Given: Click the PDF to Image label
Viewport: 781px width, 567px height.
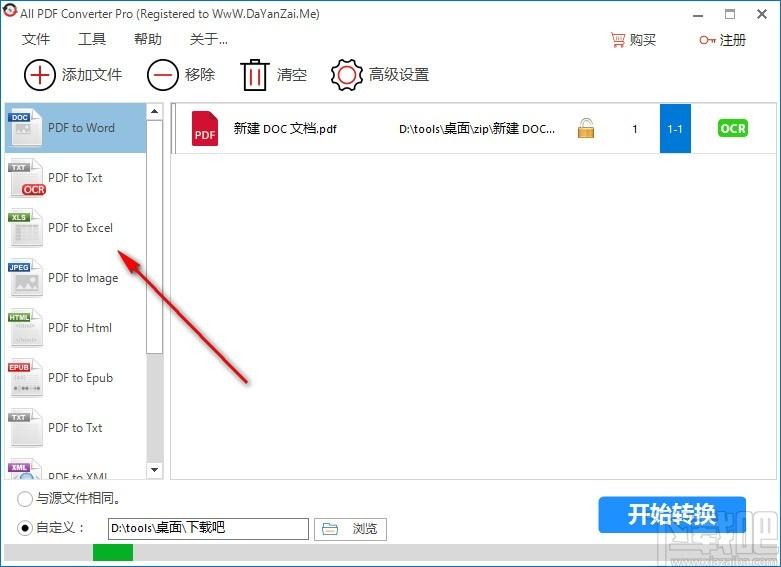Looking at the screenshot, I should coord(83,278).
